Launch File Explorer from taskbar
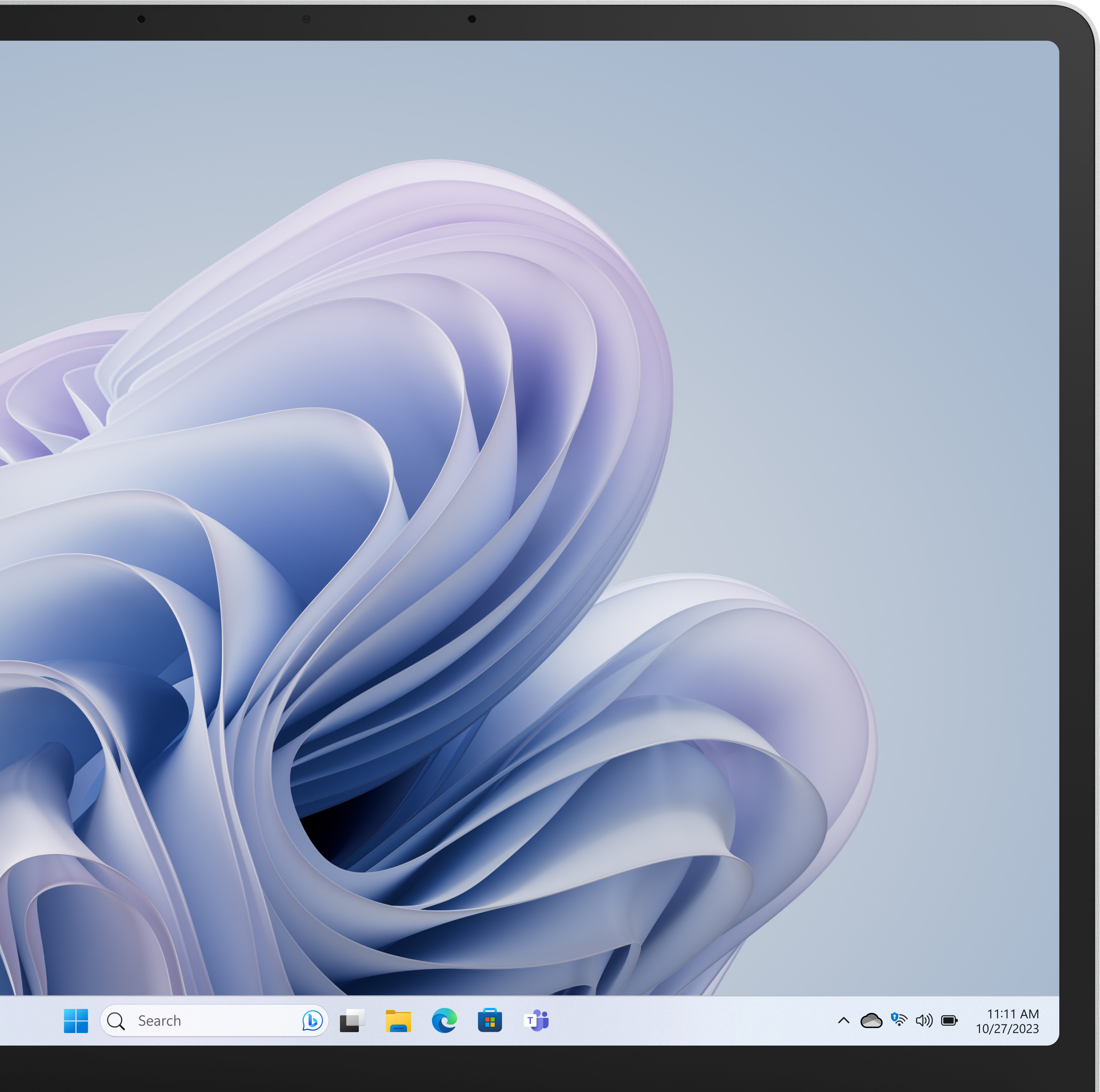The image size is (1100, 1092). click(x=398, y=1021)
